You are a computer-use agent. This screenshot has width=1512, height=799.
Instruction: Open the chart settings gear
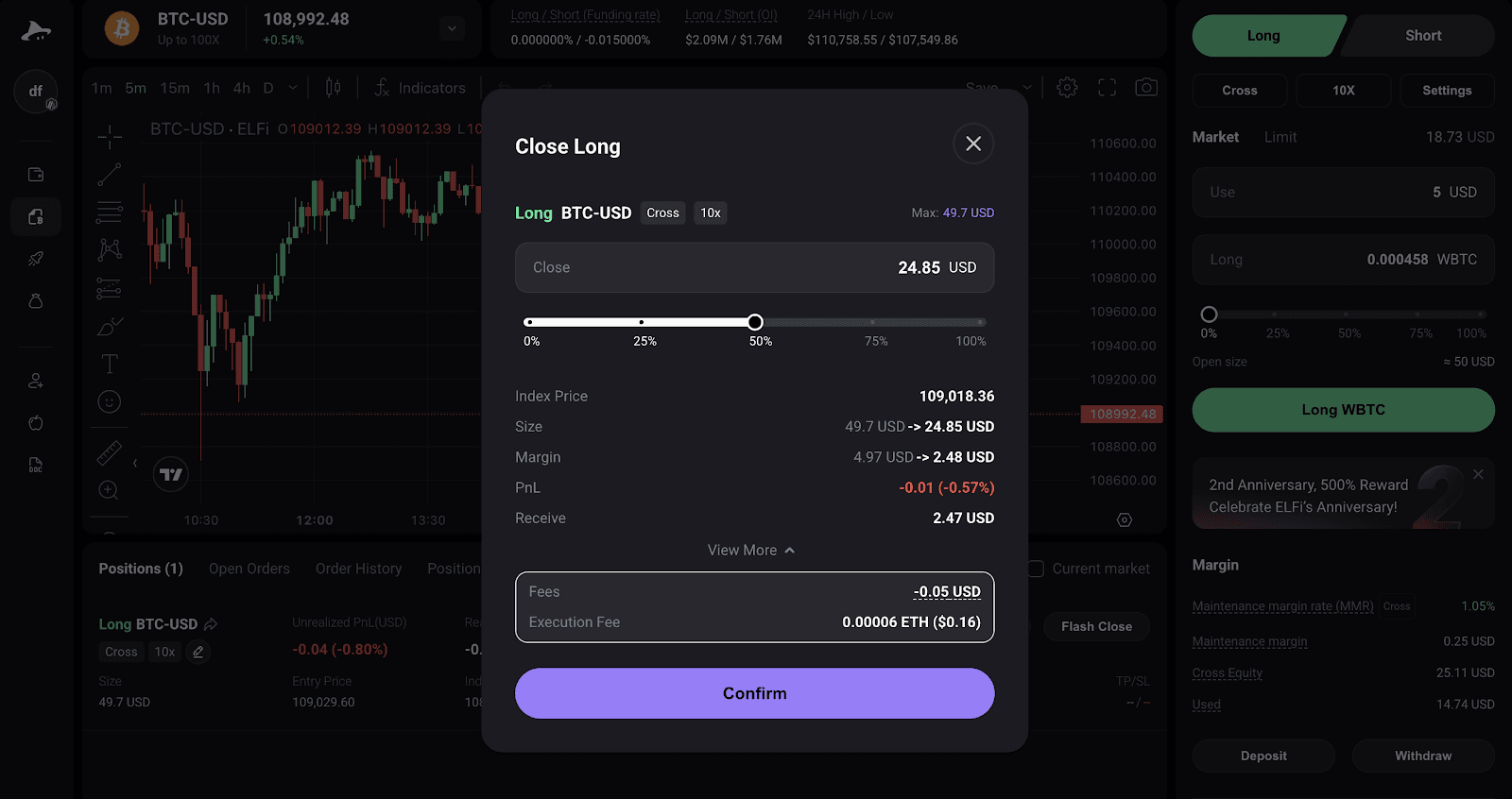point(1067,88)
